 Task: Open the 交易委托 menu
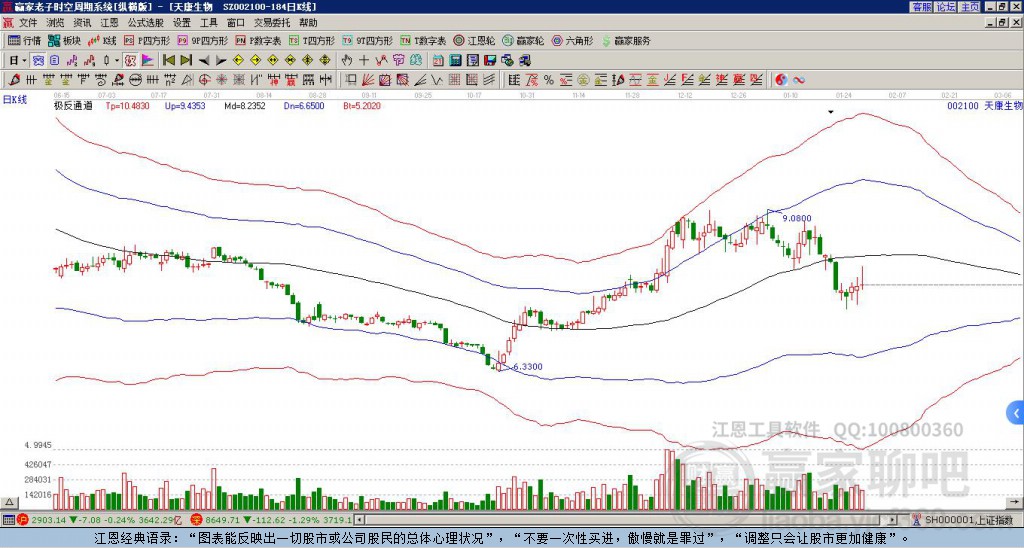[x=272, y=23]
